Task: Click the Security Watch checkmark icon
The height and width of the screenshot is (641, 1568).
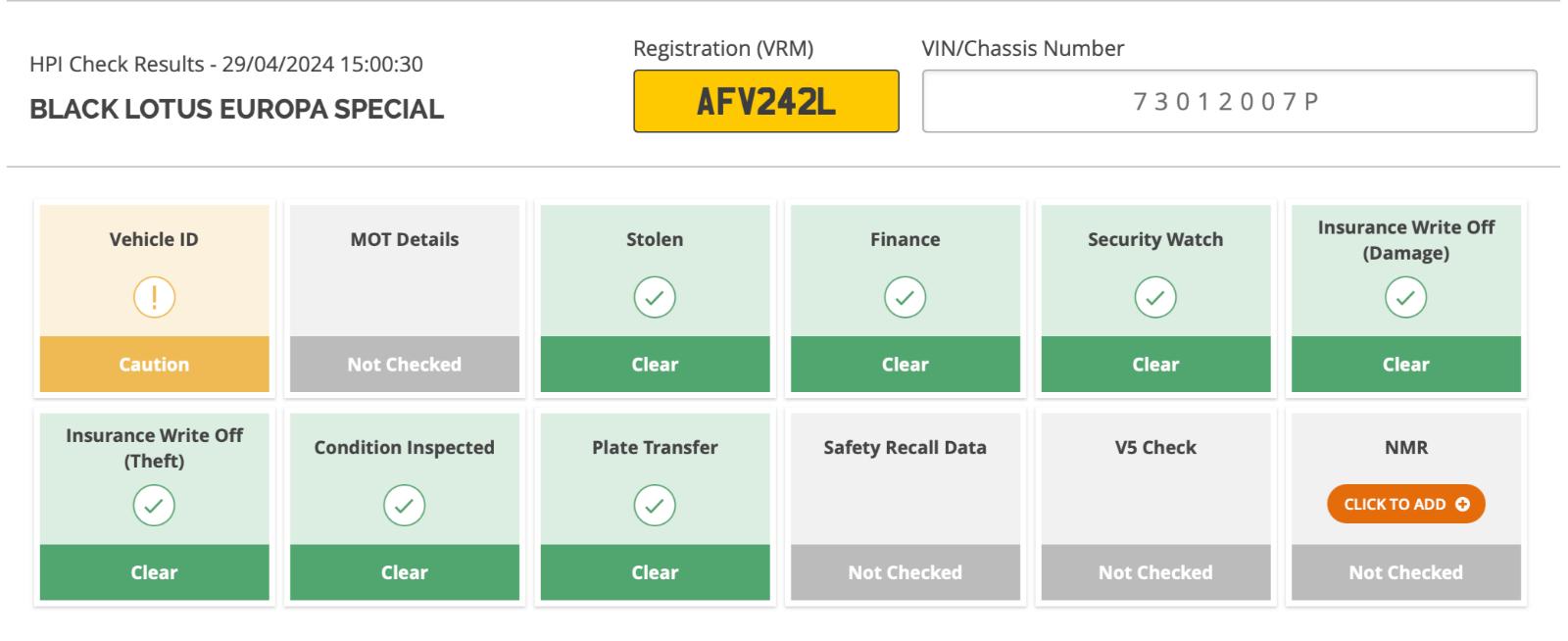Action: 1155,297
